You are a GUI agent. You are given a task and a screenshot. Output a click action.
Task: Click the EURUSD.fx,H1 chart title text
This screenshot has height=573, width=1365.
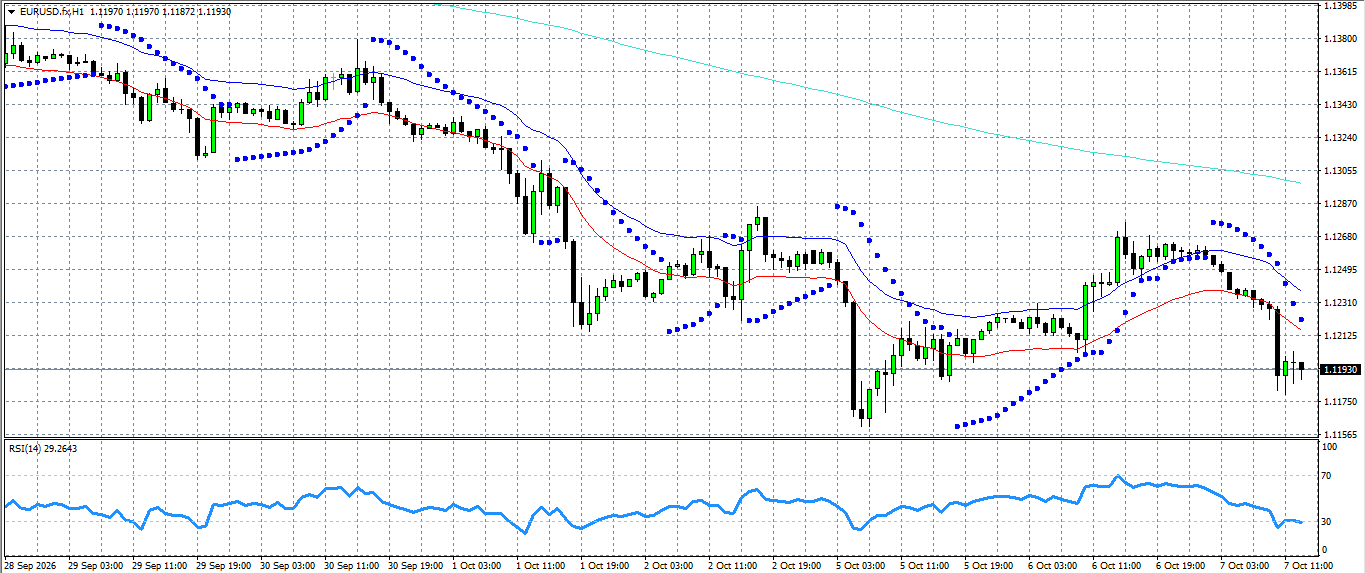[x=51, y=11]
